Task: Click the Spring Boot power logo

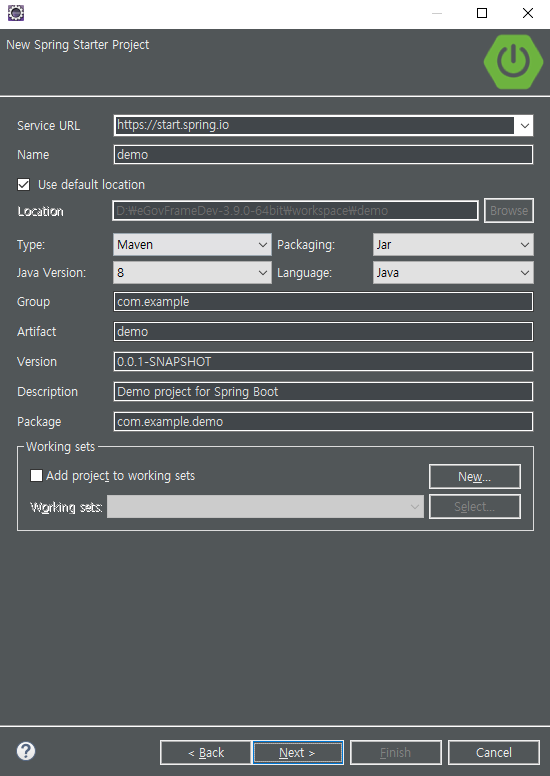Action: tap(513, 61)
